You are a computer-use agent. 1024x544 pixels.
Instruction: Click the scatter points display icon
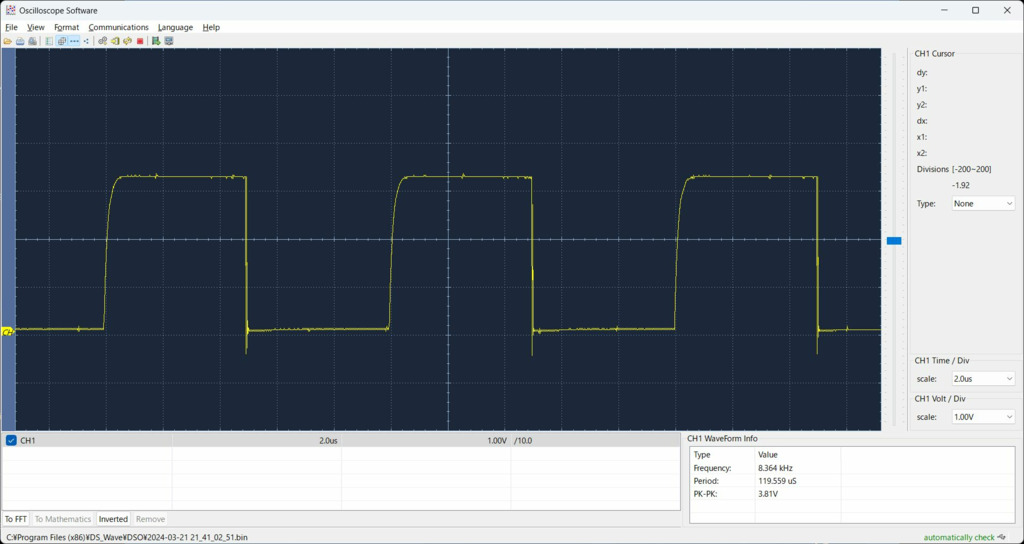coord(86,40)
